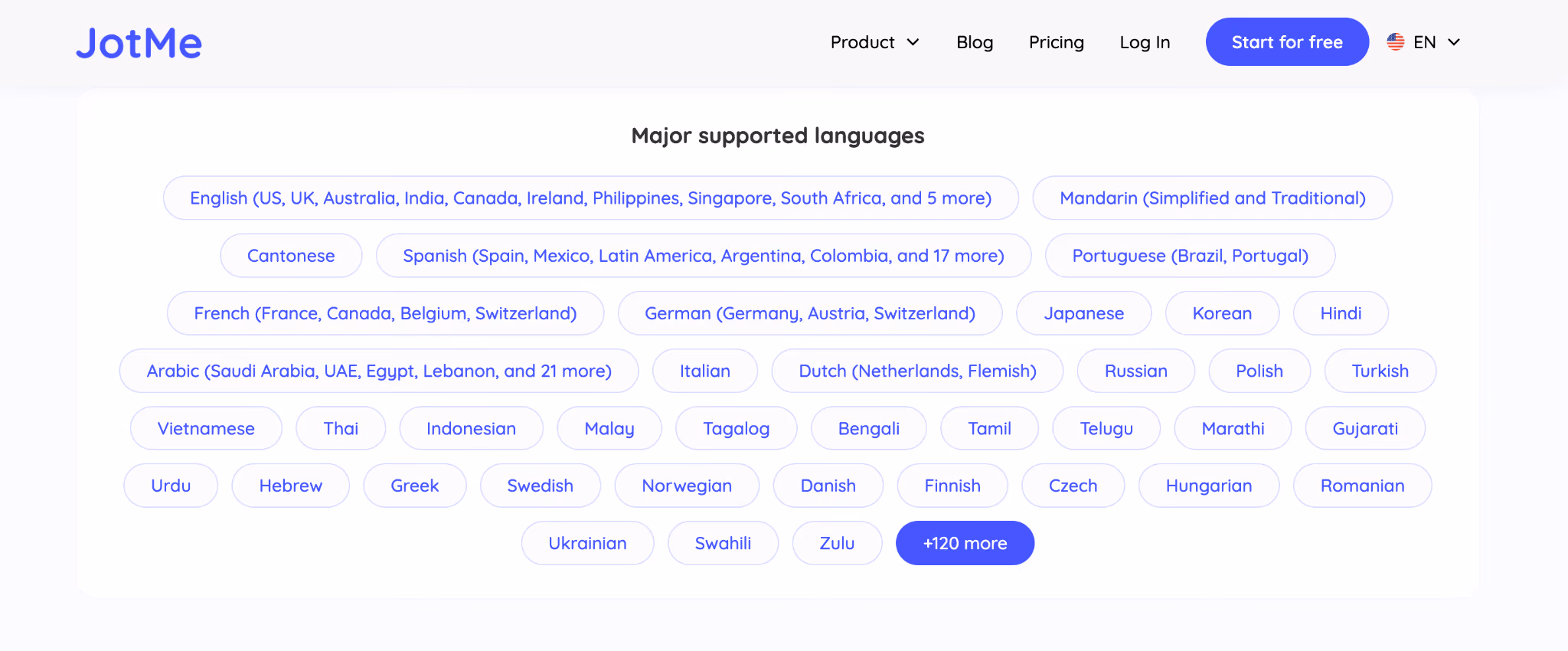Image resolution: width=1568 pixels, height=651 pixels.
Task: Select the English language pill
Action: (x=590, y=198)
